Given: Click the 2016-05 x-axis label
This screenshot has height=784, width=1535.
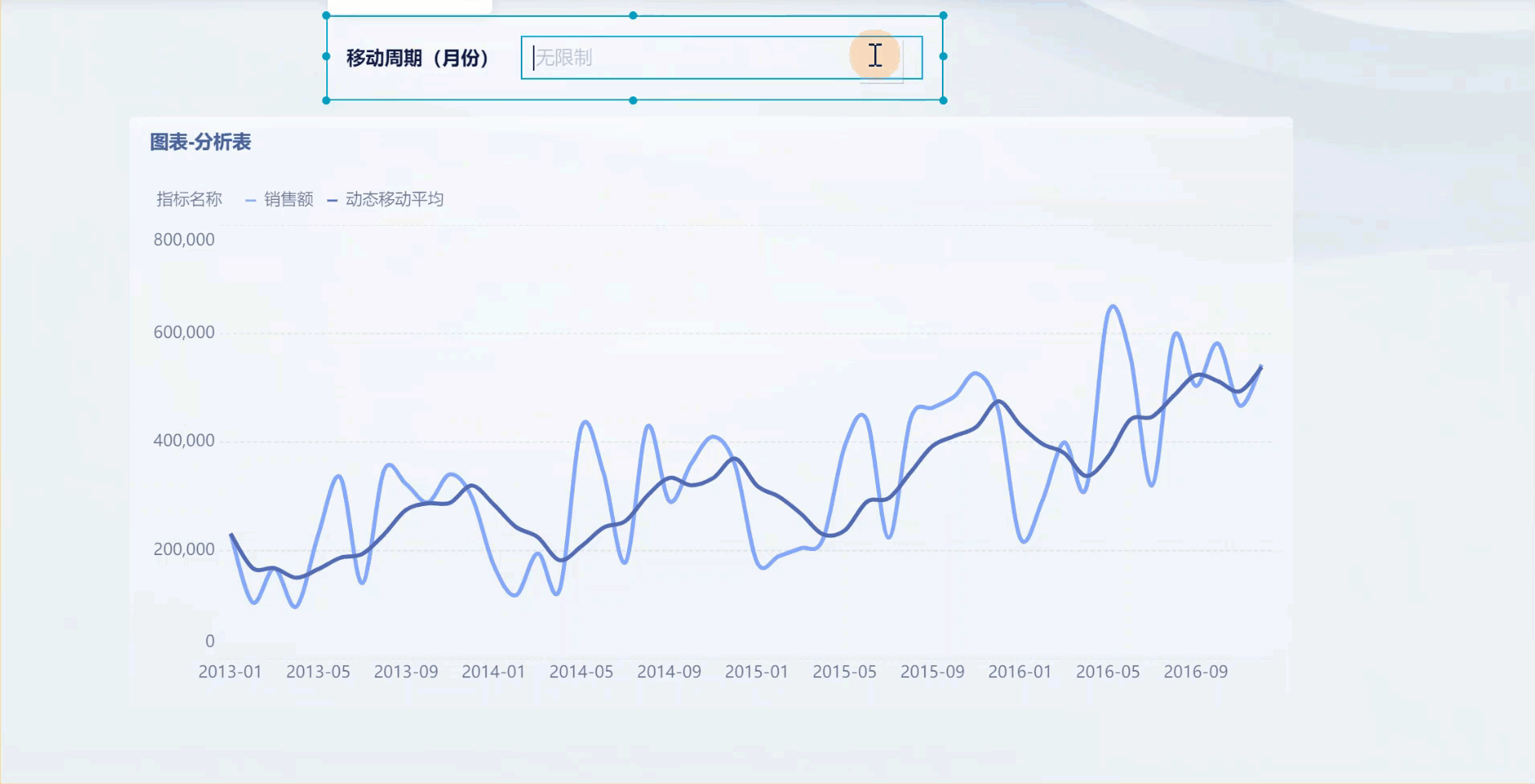Looking at the screenshot, I should pyautogui.click(x=1108, y=672).
